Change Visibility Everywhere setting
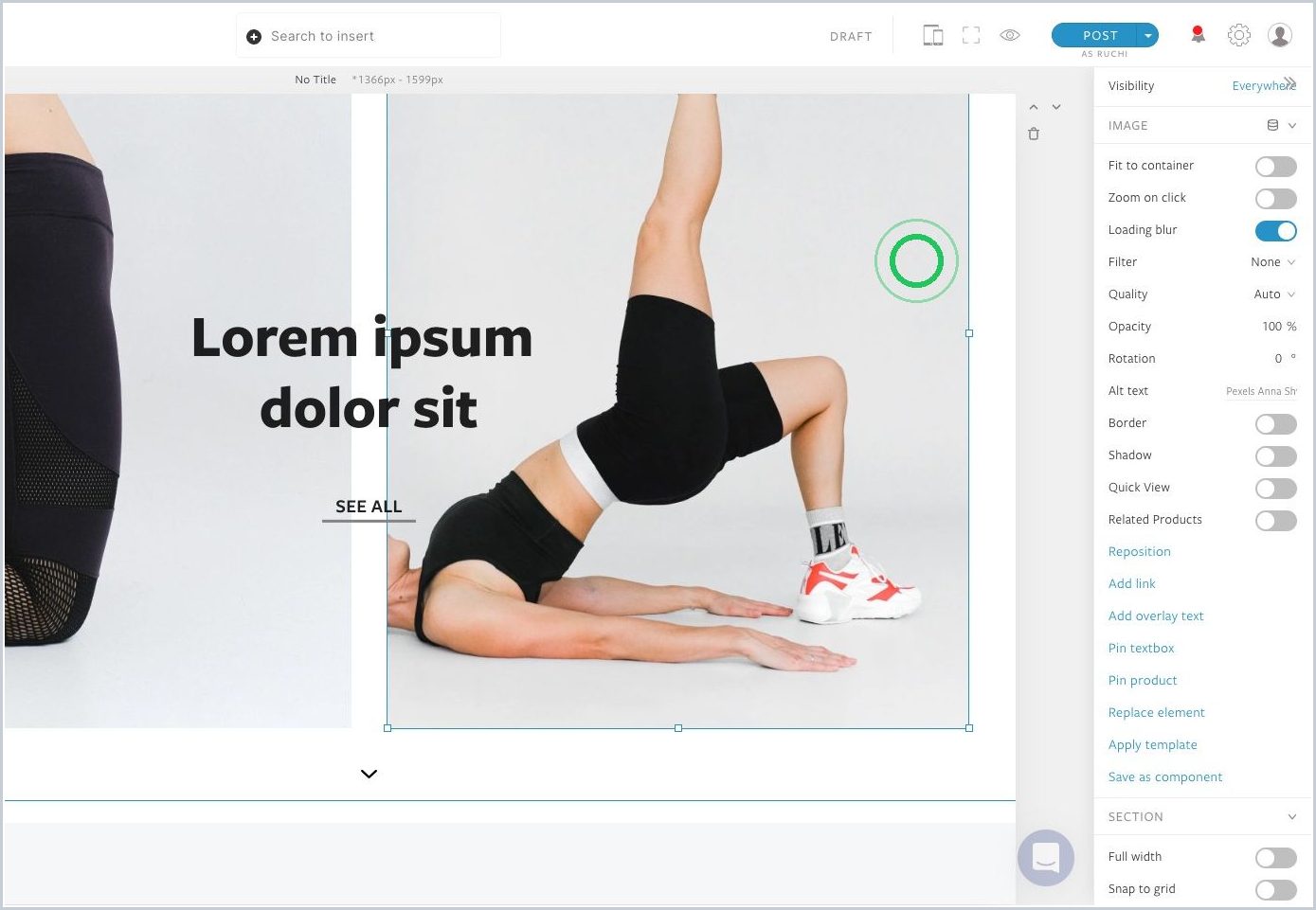 click(1264, 85)
